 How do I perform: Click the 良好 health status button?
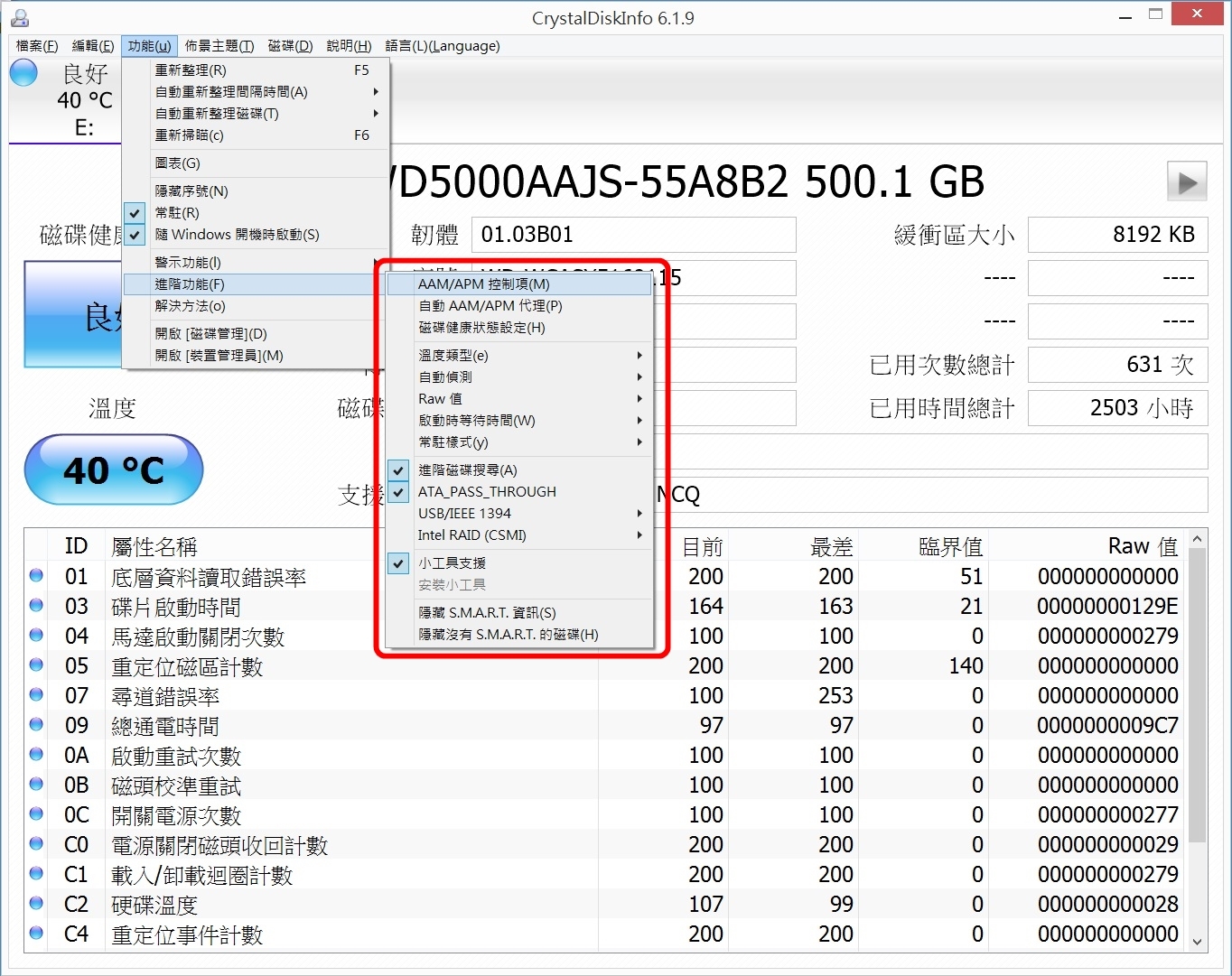click(73, 315)
